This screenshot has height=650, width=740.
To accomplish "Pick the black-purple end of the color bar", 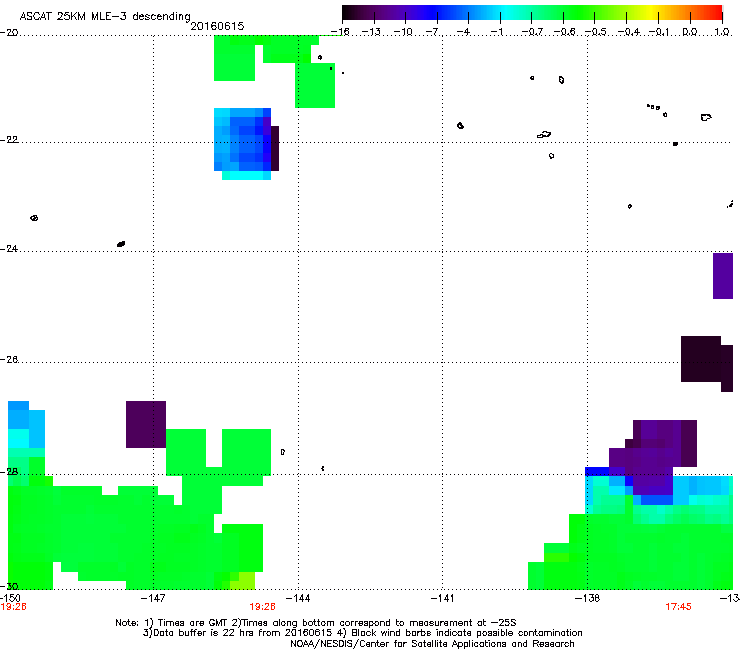I will point(352,12).
